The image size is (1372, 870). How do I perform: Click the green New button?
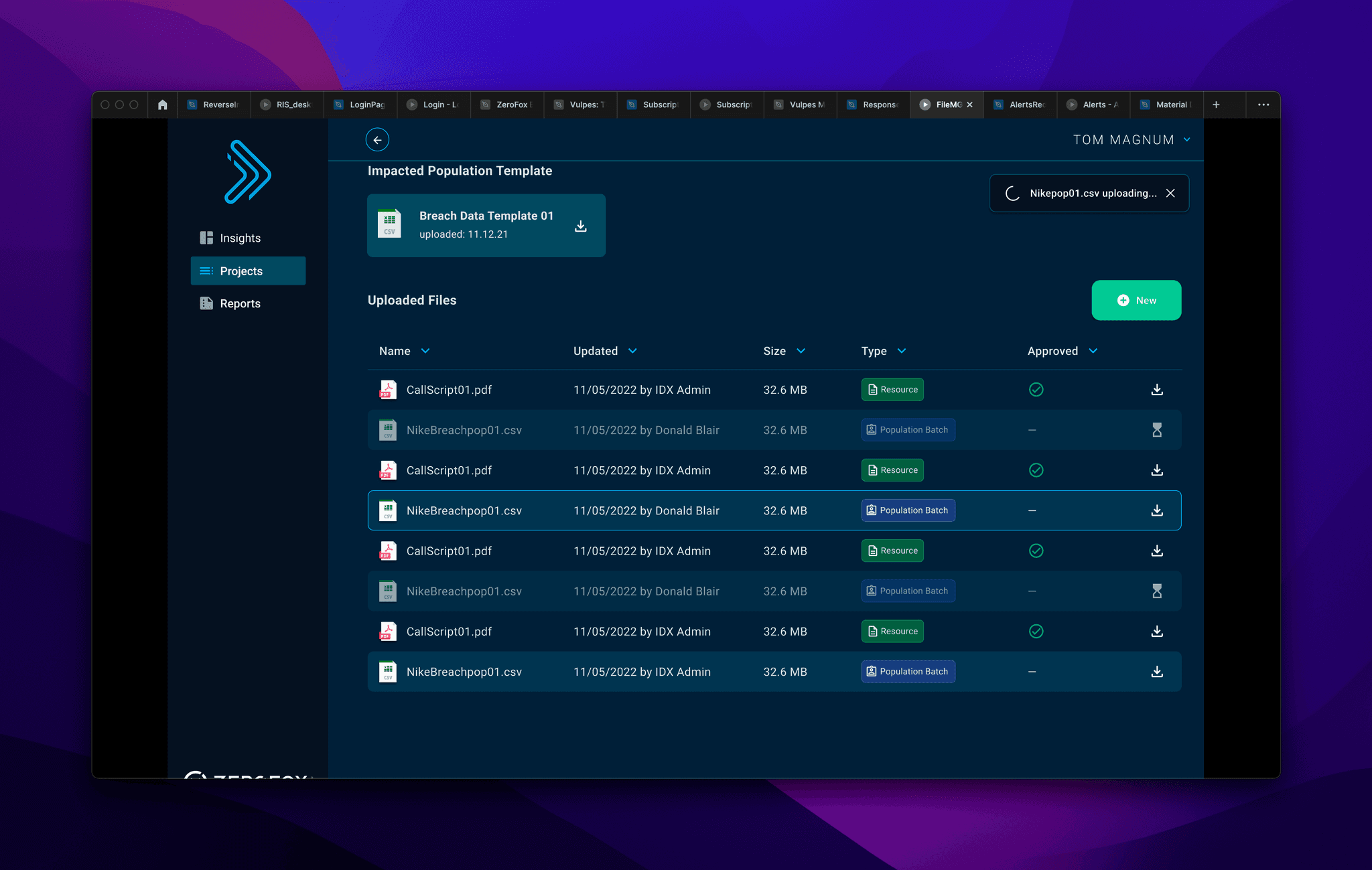tap(1136, 300)
